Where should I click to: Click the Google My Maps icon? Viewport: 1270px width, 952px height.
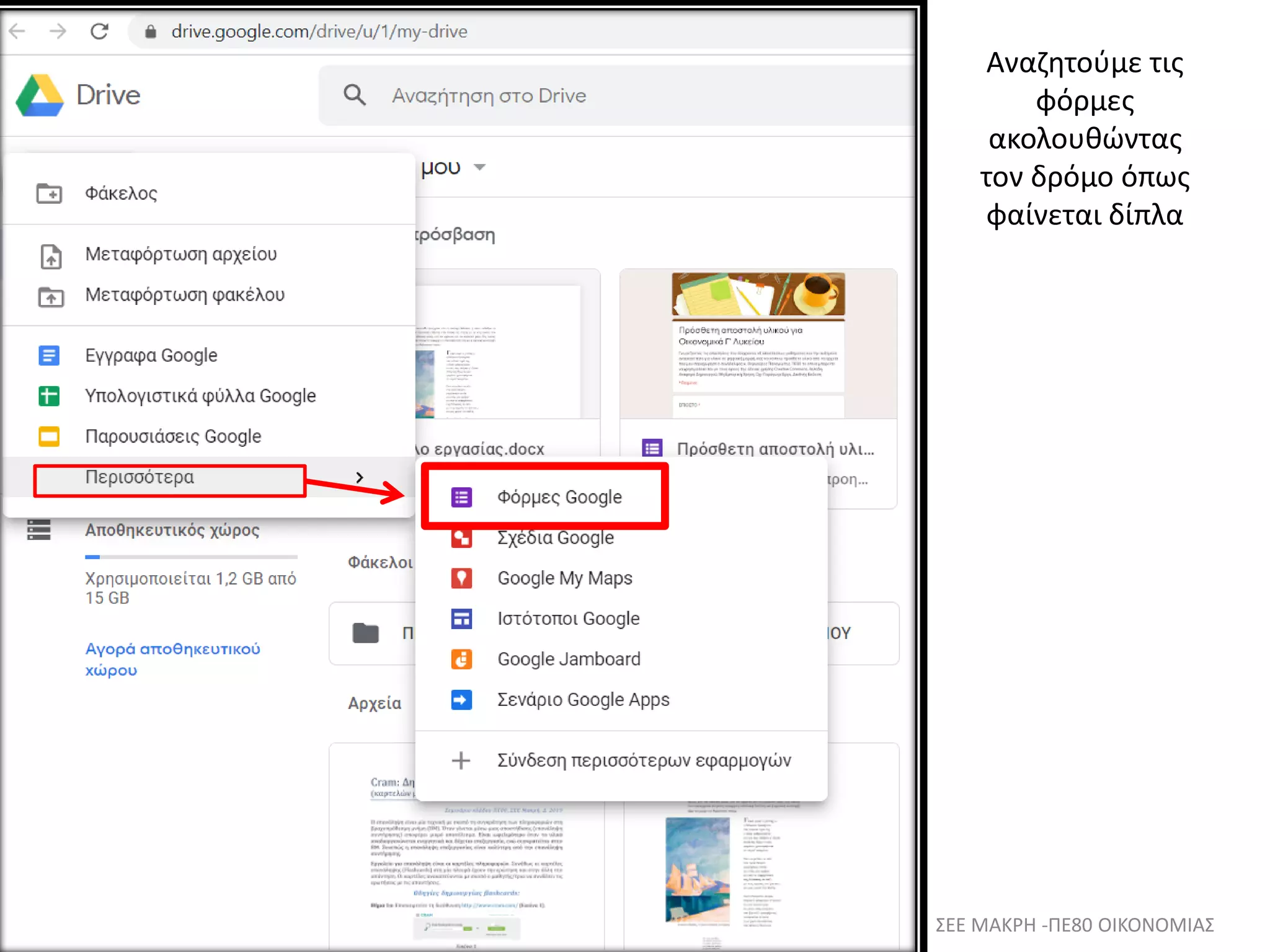pyautogui.click(x=461, y=578)
